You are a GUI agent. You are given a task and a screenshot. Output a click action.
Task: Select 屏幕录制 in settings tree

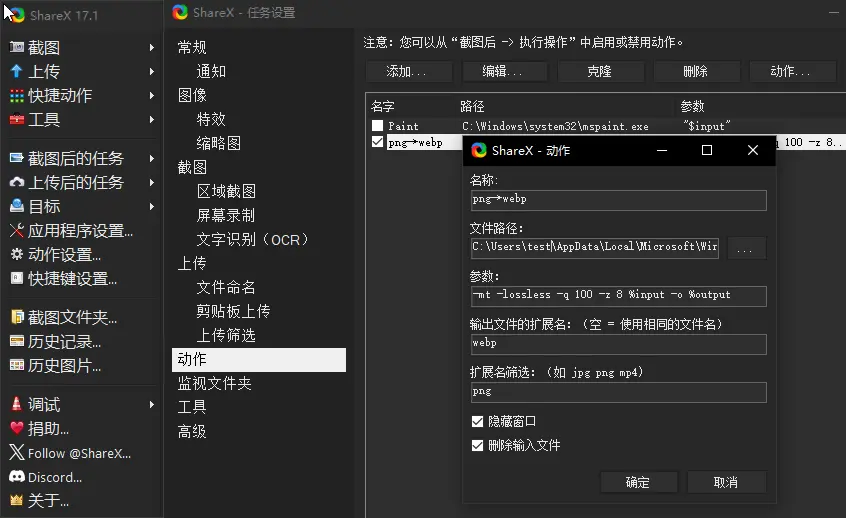226,215
